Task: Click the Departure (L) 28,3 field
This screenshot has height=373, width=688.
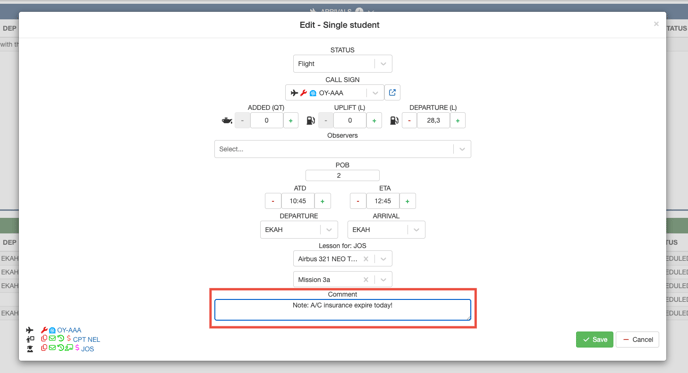Action: point(434,120)
